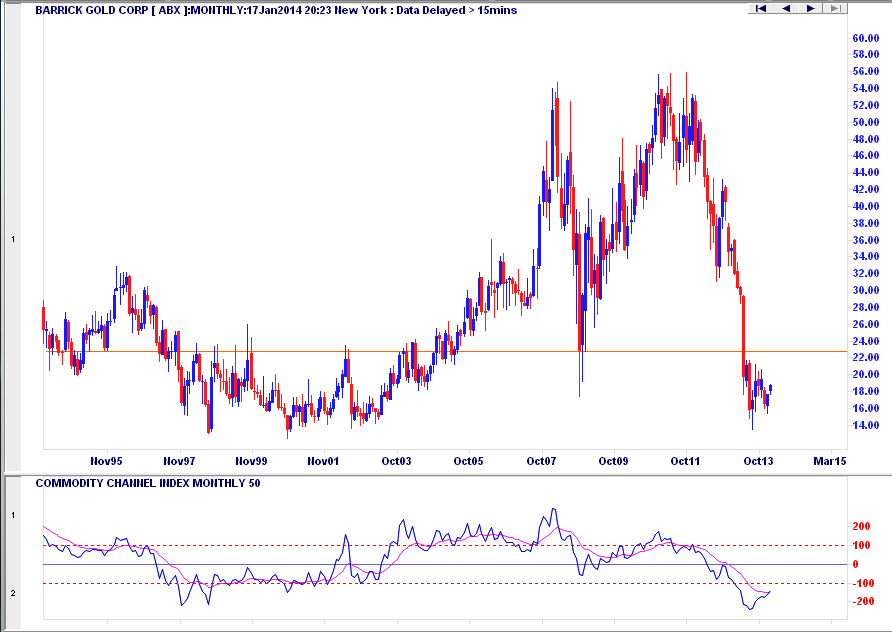Select the 52.00 price axis value
Image resolution: width=892 pixels, height=632 pixels.
point(866,105)
